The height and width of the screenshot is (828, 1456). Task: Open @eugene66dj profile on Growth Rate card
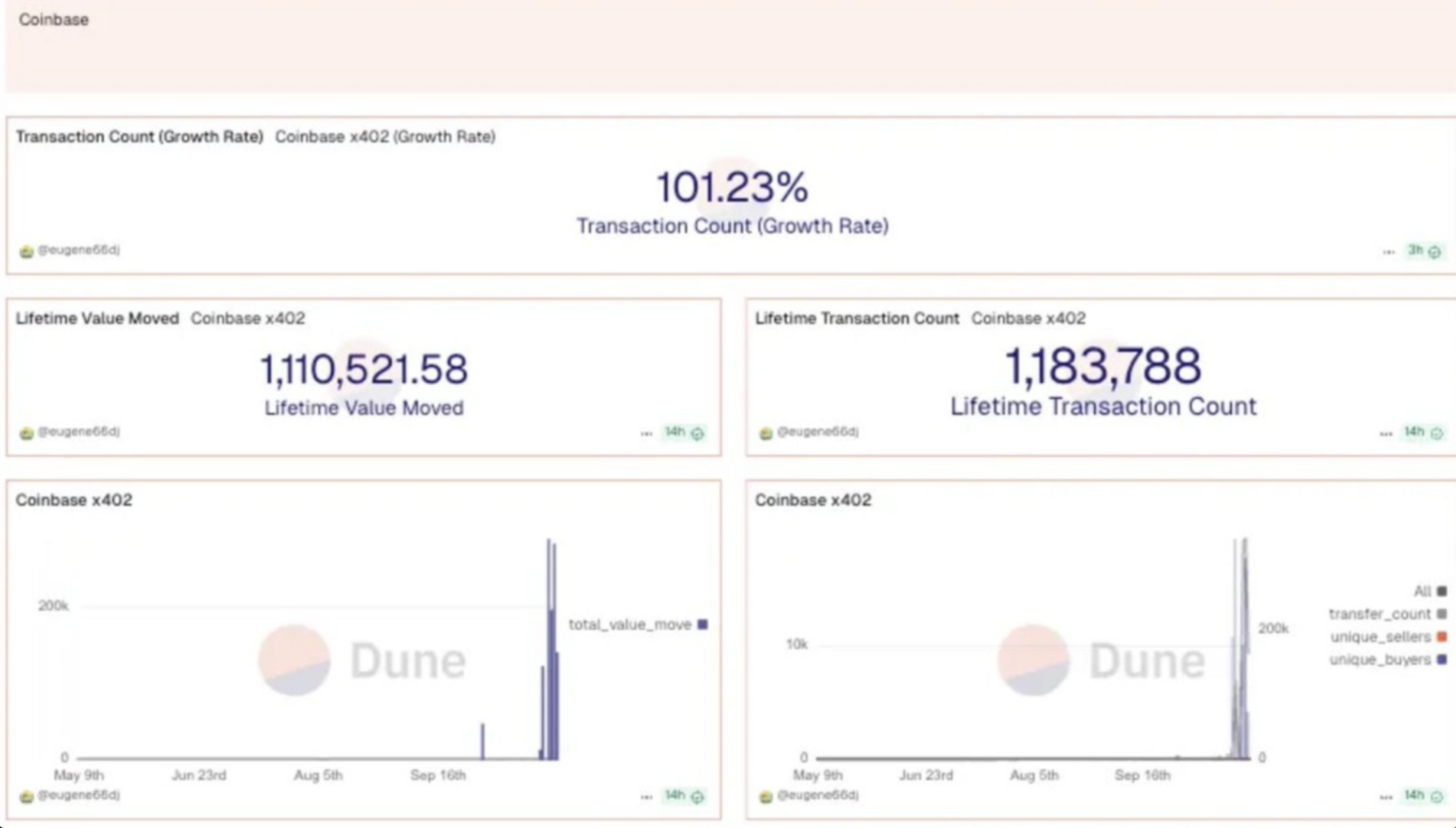pyautogui.click(x=79, y=250)
